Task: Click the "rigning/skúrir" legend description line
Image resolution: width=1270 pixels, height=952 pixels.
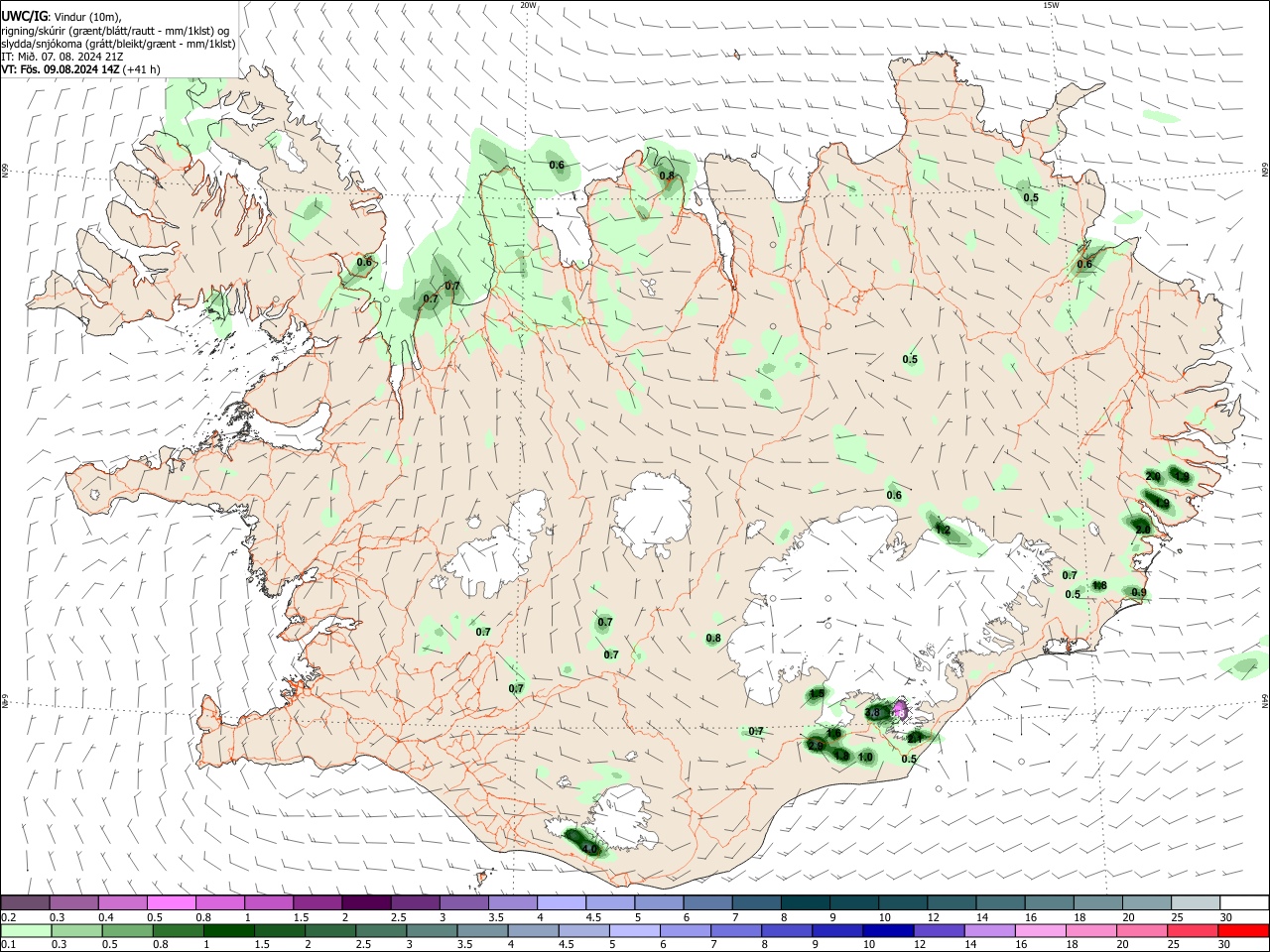Action: point(115,31)
